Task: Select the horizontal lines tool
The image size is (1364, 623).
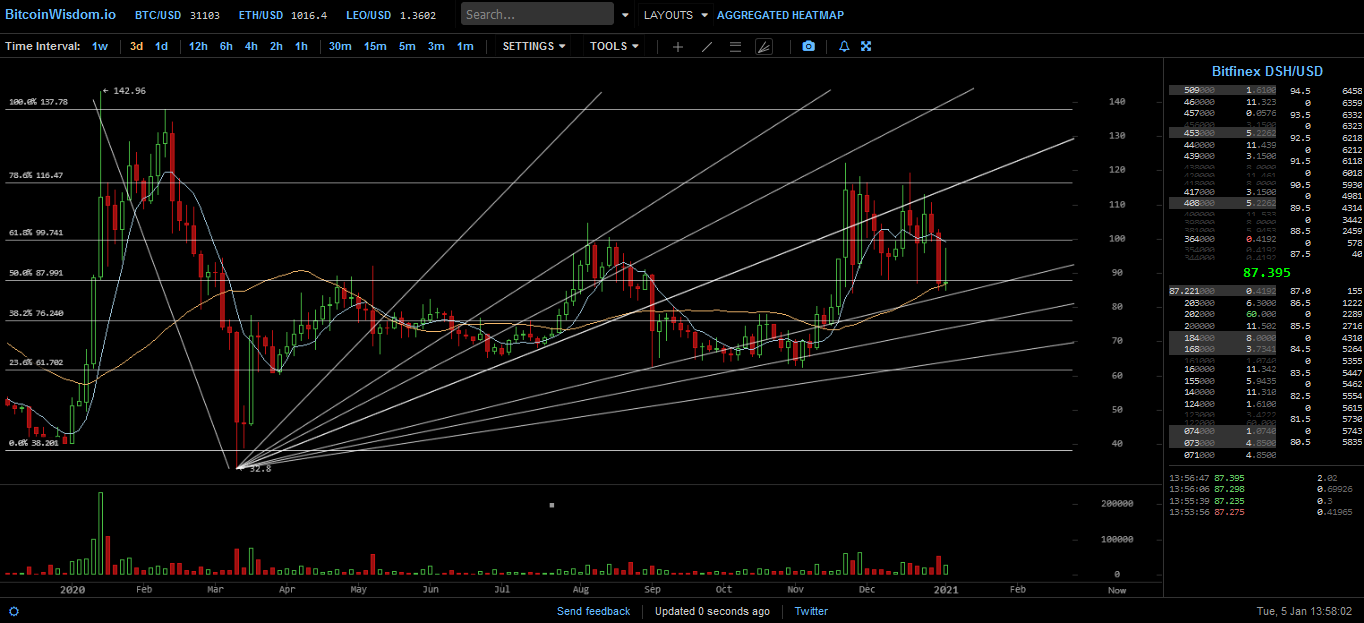Action: (735, 46)
